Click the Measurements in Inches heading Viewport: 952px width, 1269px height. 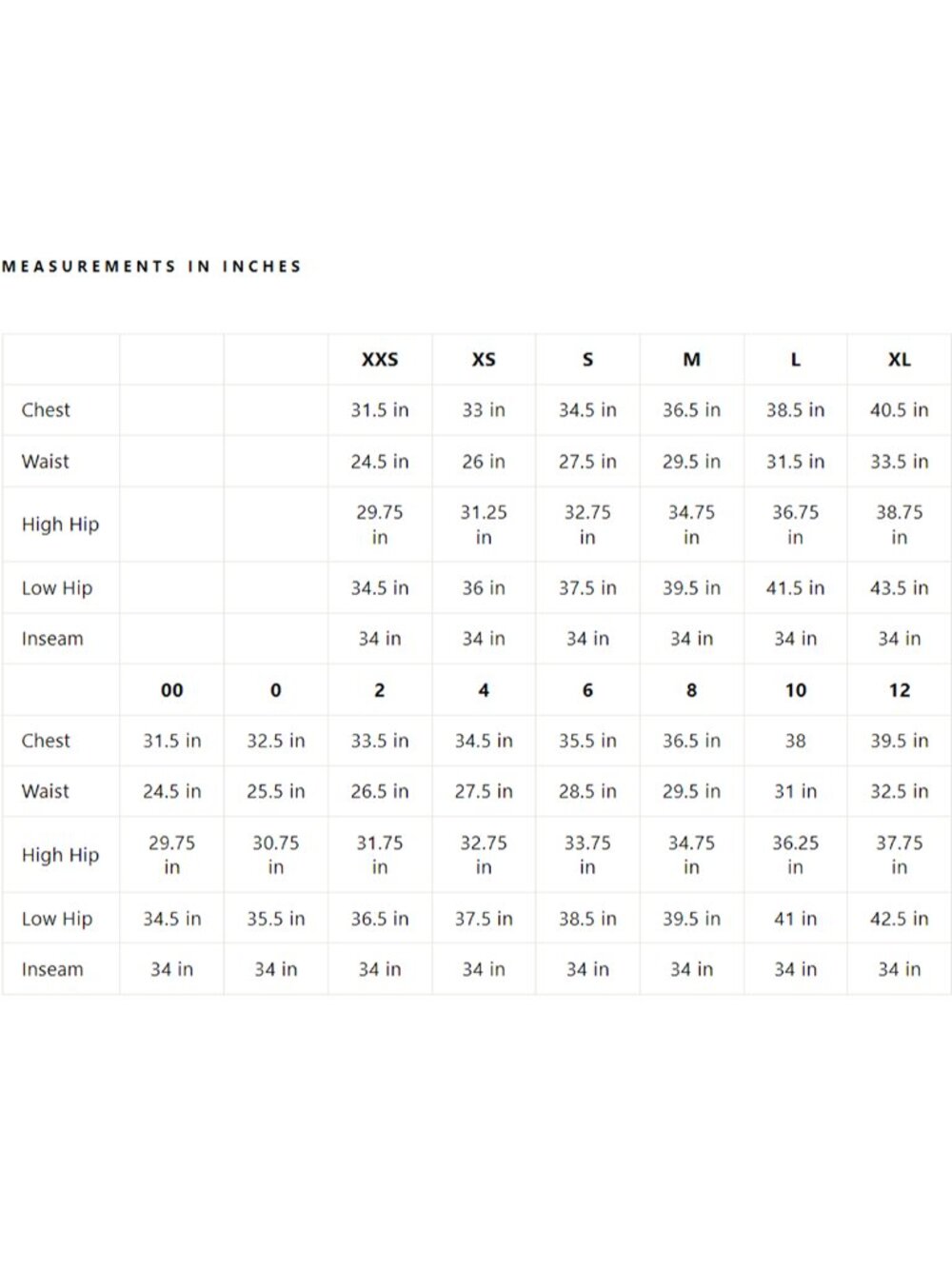[x=152, y=267]
